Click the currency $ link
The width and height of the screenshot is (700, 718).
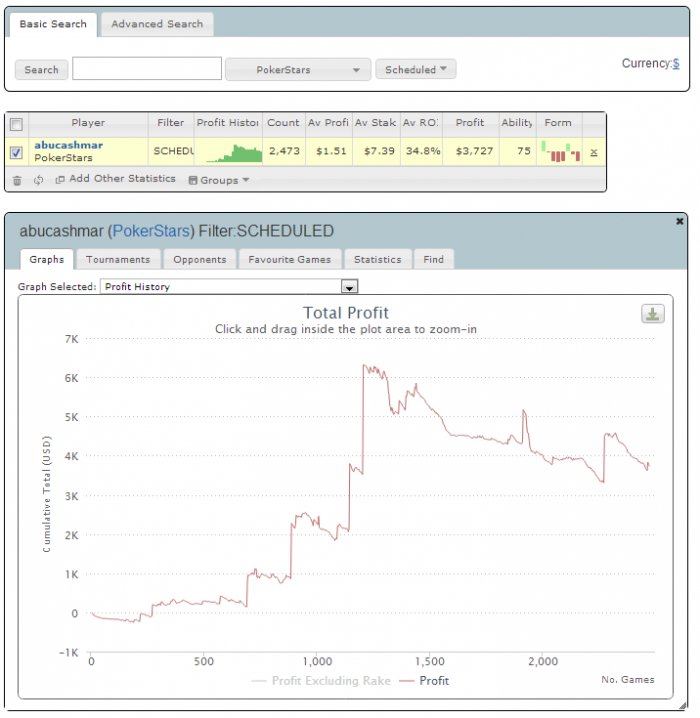[676, 64]
